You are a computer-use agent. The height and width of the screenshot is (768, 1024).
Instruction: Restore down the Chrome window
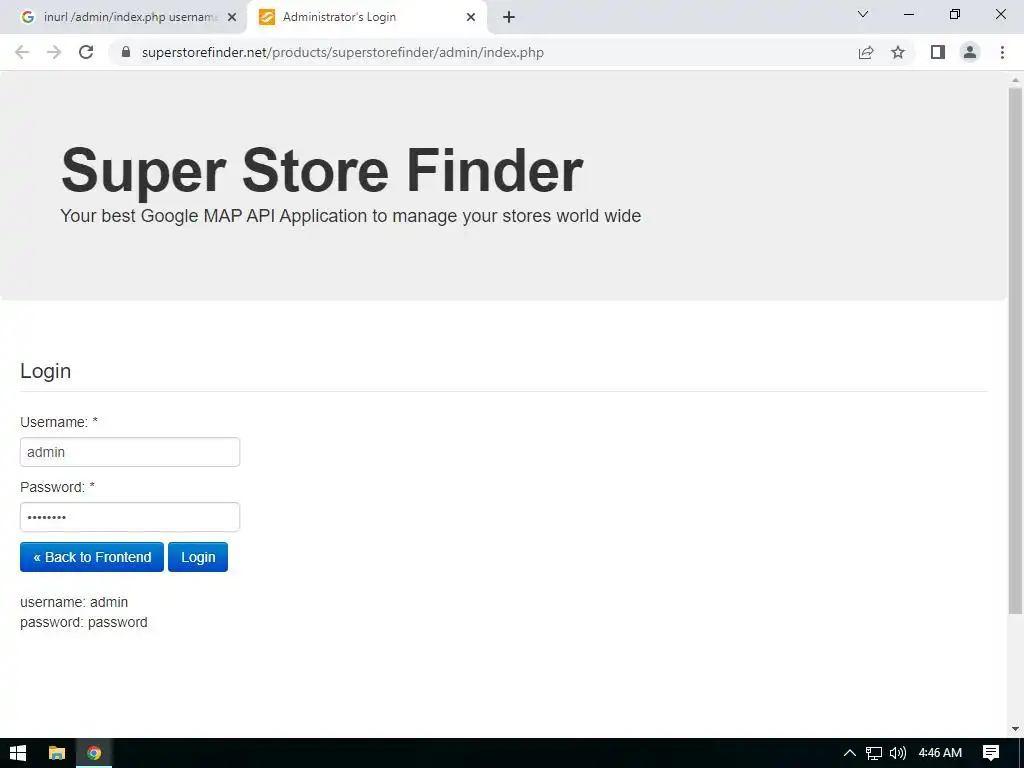coord(955,14)
